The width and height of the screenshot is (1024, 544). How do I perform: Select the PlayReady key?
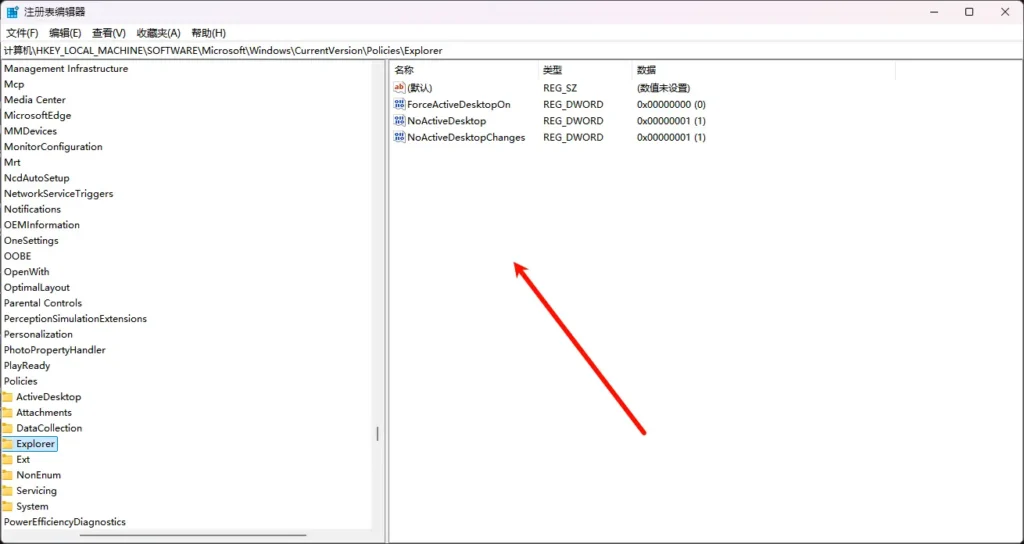[27, 366]
